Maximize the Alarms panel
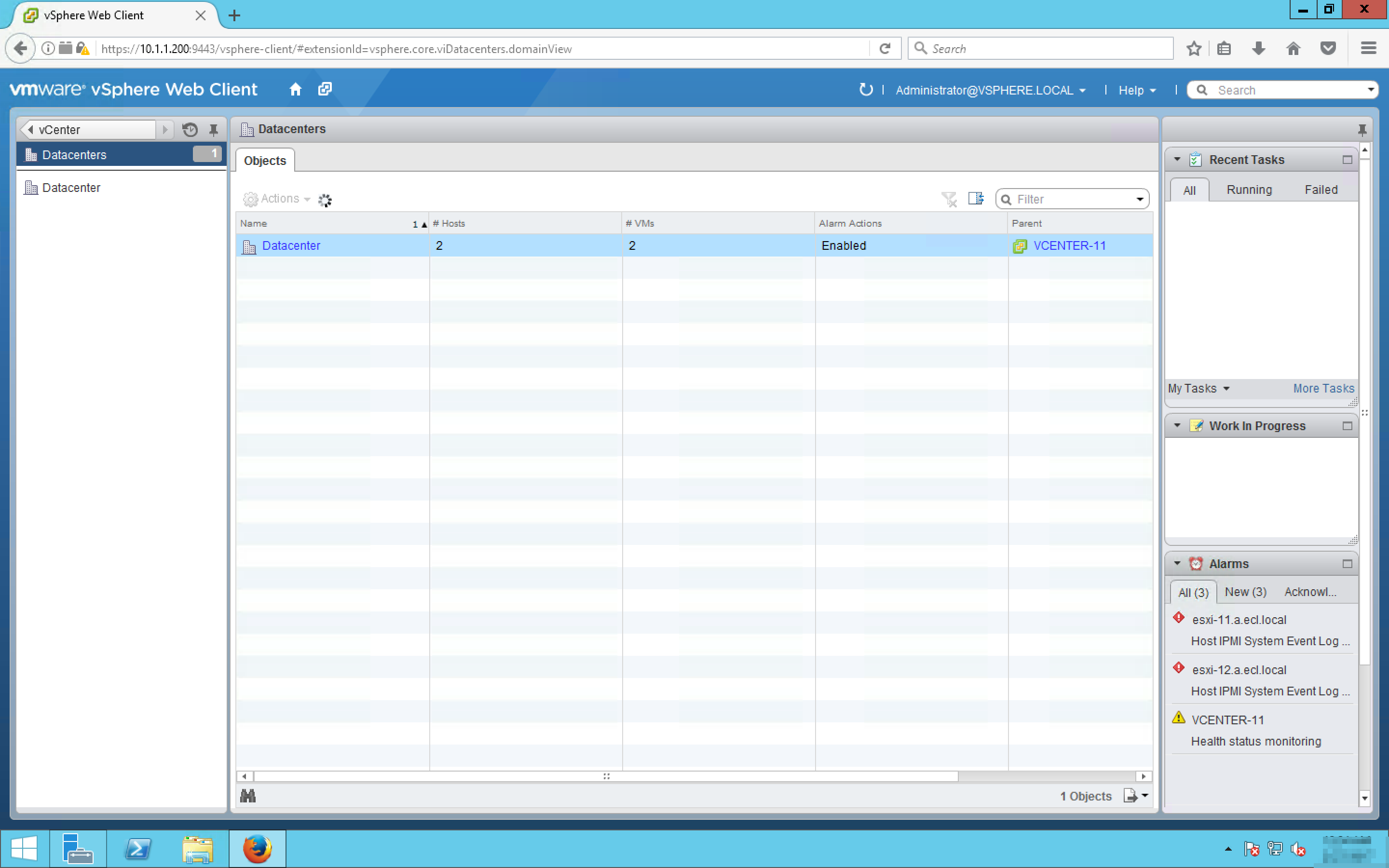The height and width of the screenshot is (868, 1389). pyautogui.click(x=1347, y=564)
